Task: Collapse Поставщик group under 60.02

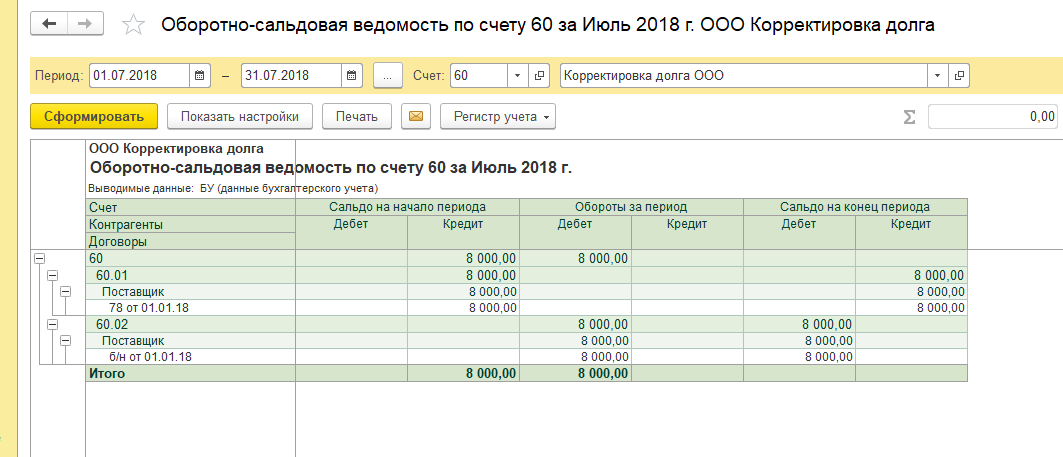Action: tap(66, 340)
